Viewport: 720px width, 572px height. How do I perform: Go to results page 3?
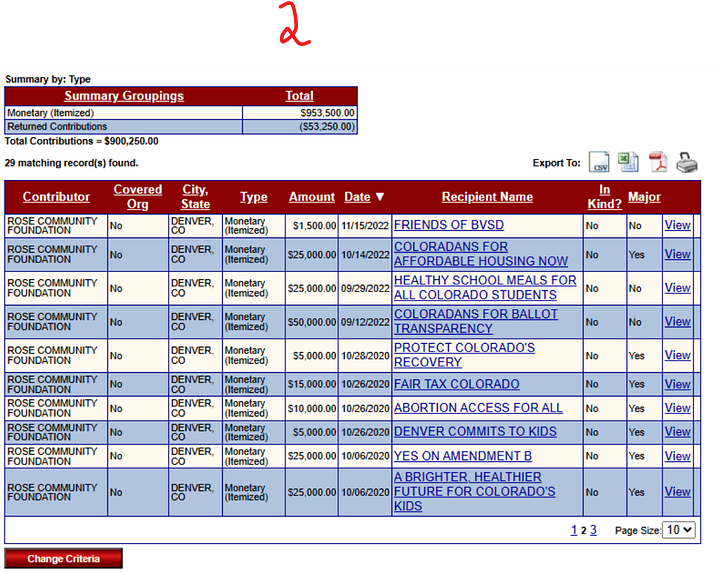pyautogui.click(x=593, y=530)
